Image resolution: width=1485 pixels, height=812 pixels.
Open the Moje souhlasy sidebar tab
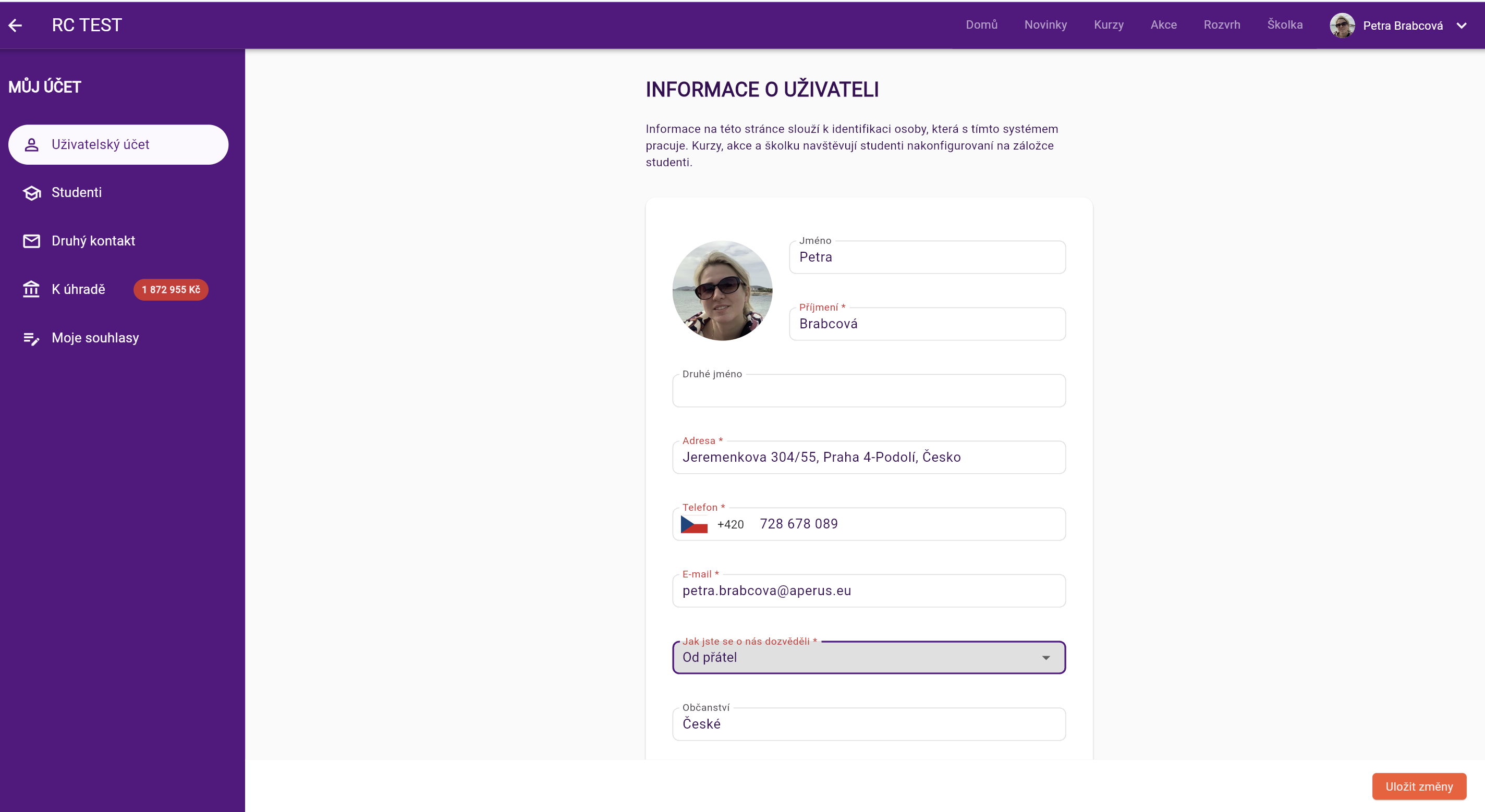[x=95, y=338]
